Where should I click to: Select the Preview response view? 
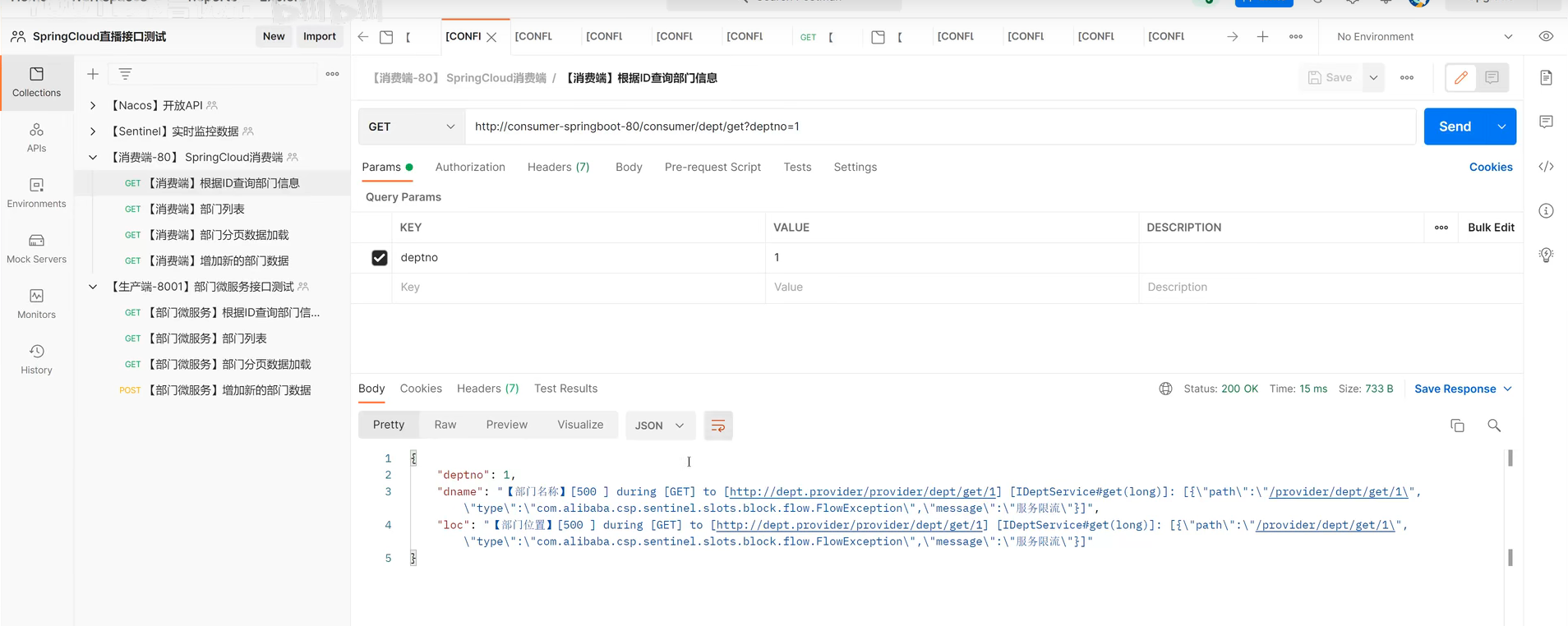(506, 425)
